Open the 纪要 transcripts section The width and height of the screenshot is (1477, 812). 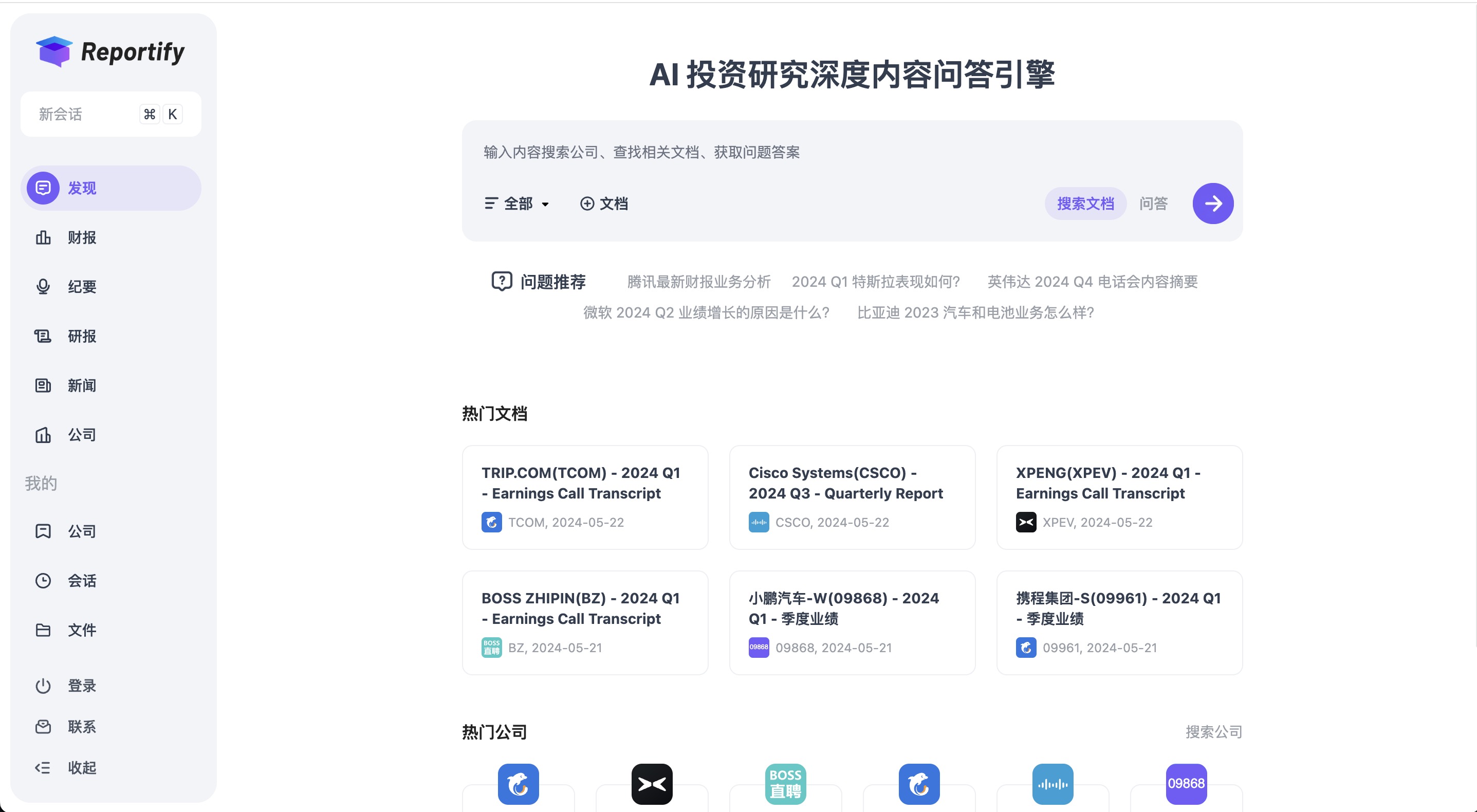click(x=110, y=287)
